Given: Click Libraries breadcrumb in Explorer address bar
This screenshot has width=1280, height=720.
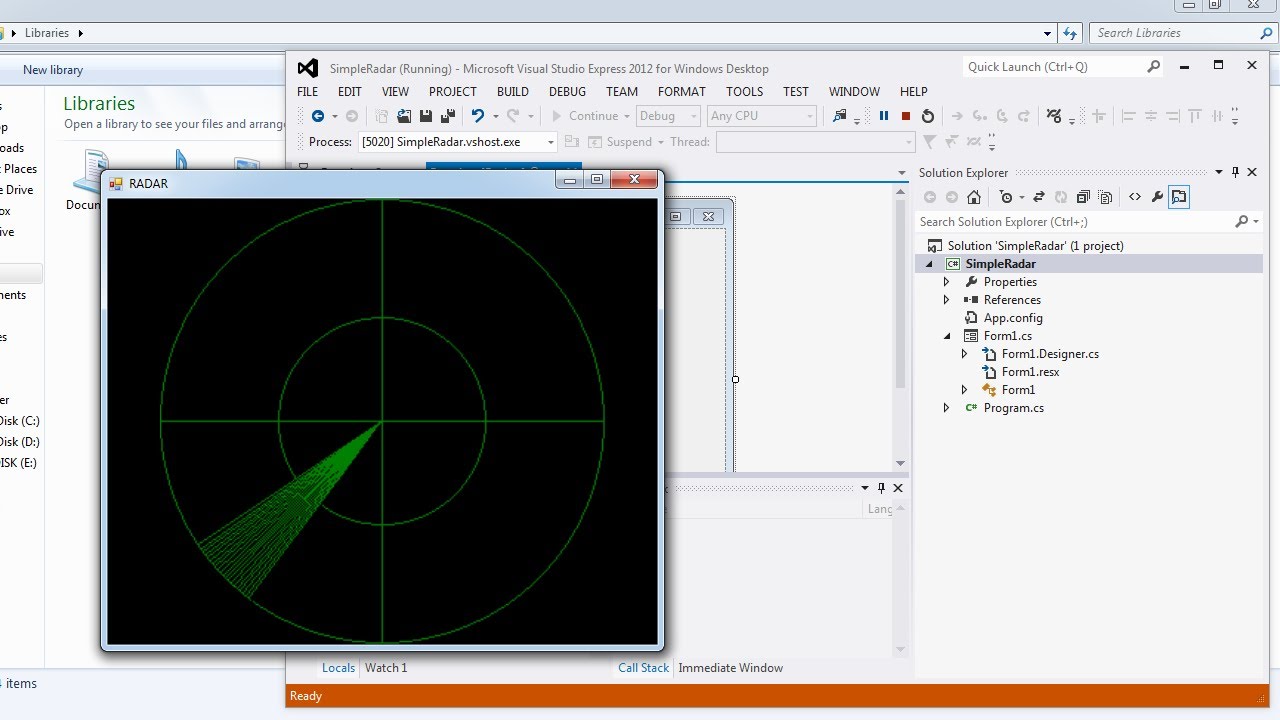Looking at the screenshot, I should 47,33.
